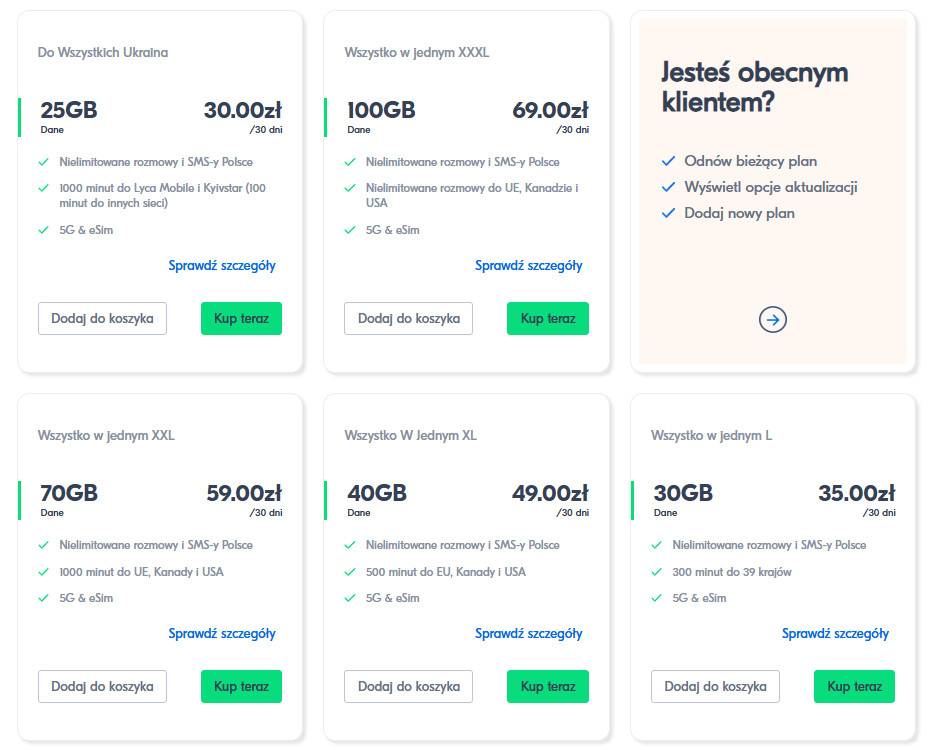Click green checkmark next to '300 minut do 39 krajów'
Screen dimensions: 935x750
pos(657,572)
